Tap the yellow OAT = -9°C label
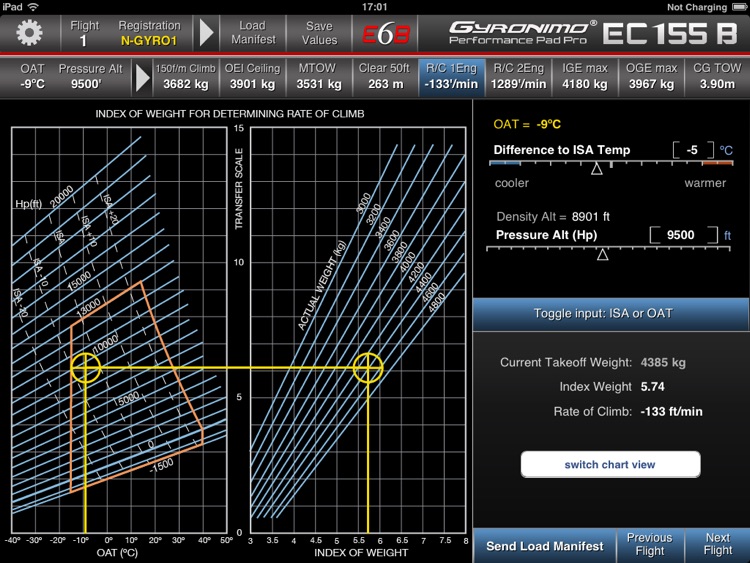The width and height of the screenshot is (750, 563). click(x=527, y=124)
